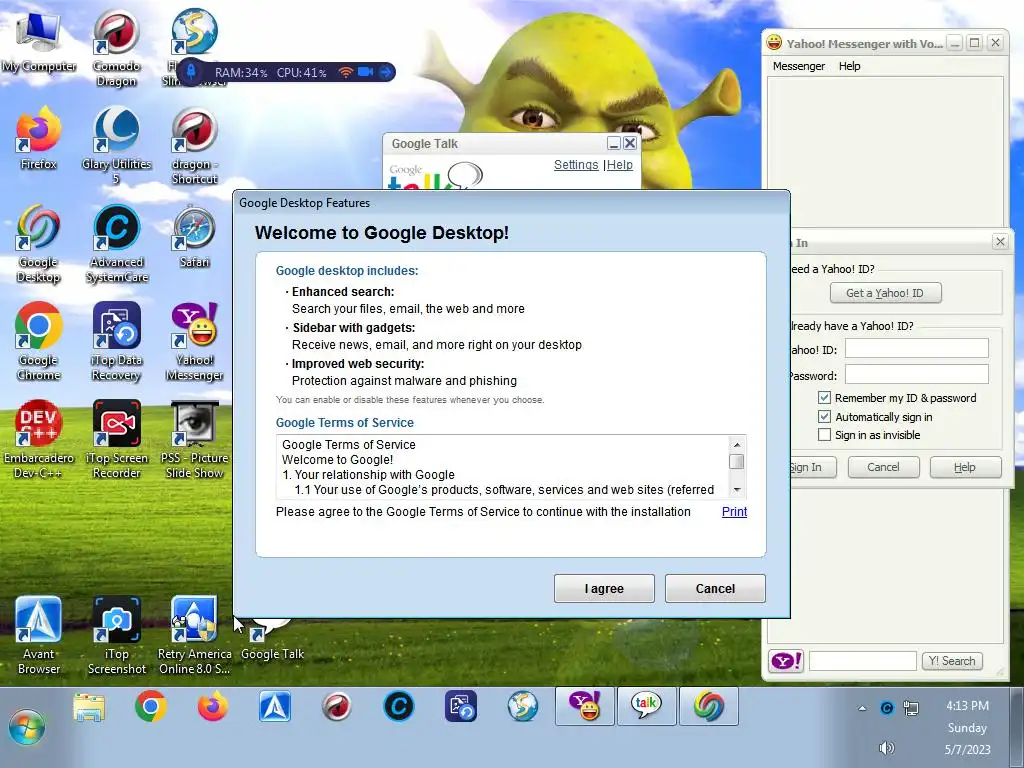1024x768 pixels.
Task: Open My Computer desktop icon
Action: coord(38,42)
